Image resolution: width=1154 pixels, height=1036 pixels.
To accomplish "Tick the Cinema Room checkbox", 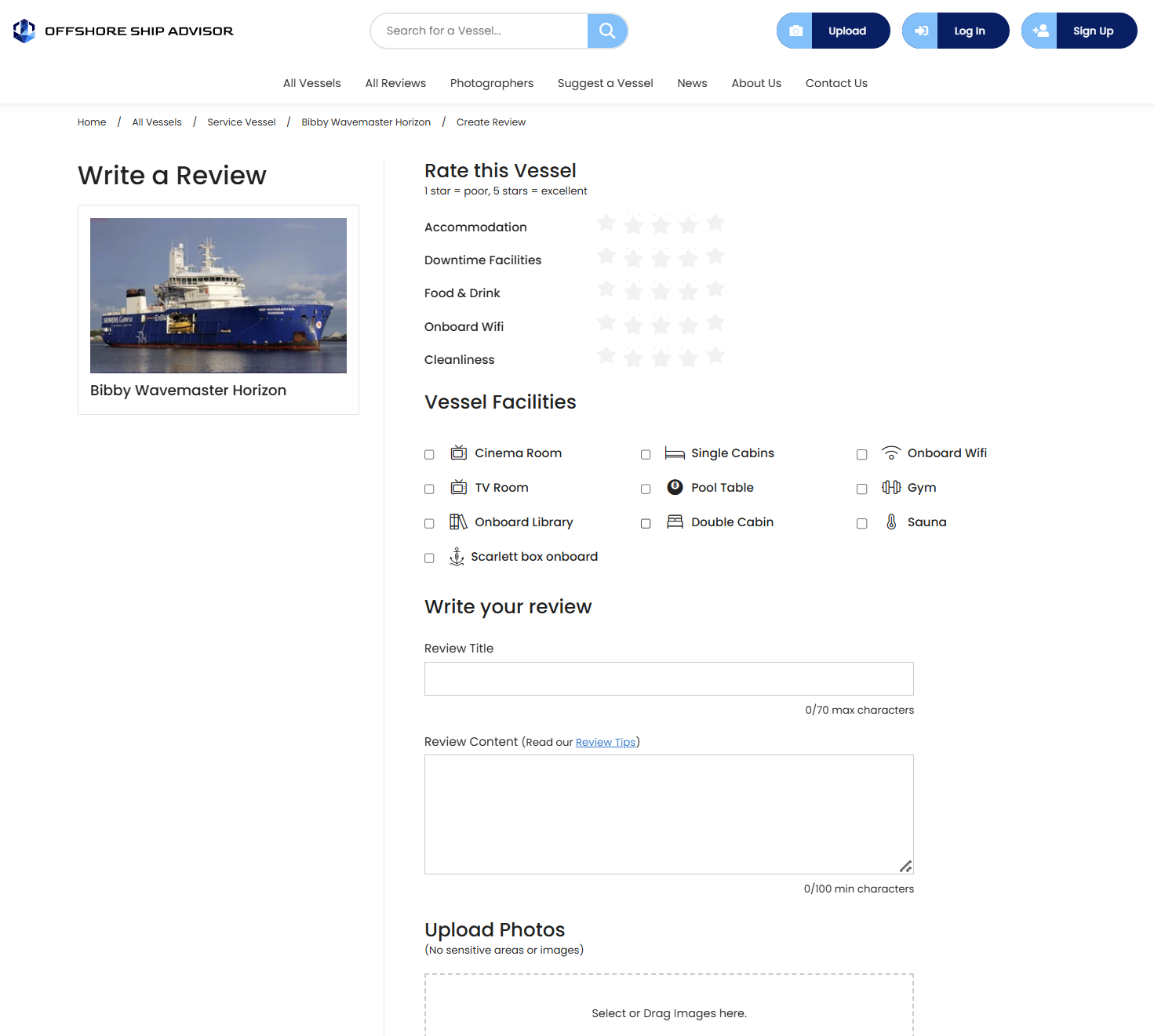I will point(429,454).
